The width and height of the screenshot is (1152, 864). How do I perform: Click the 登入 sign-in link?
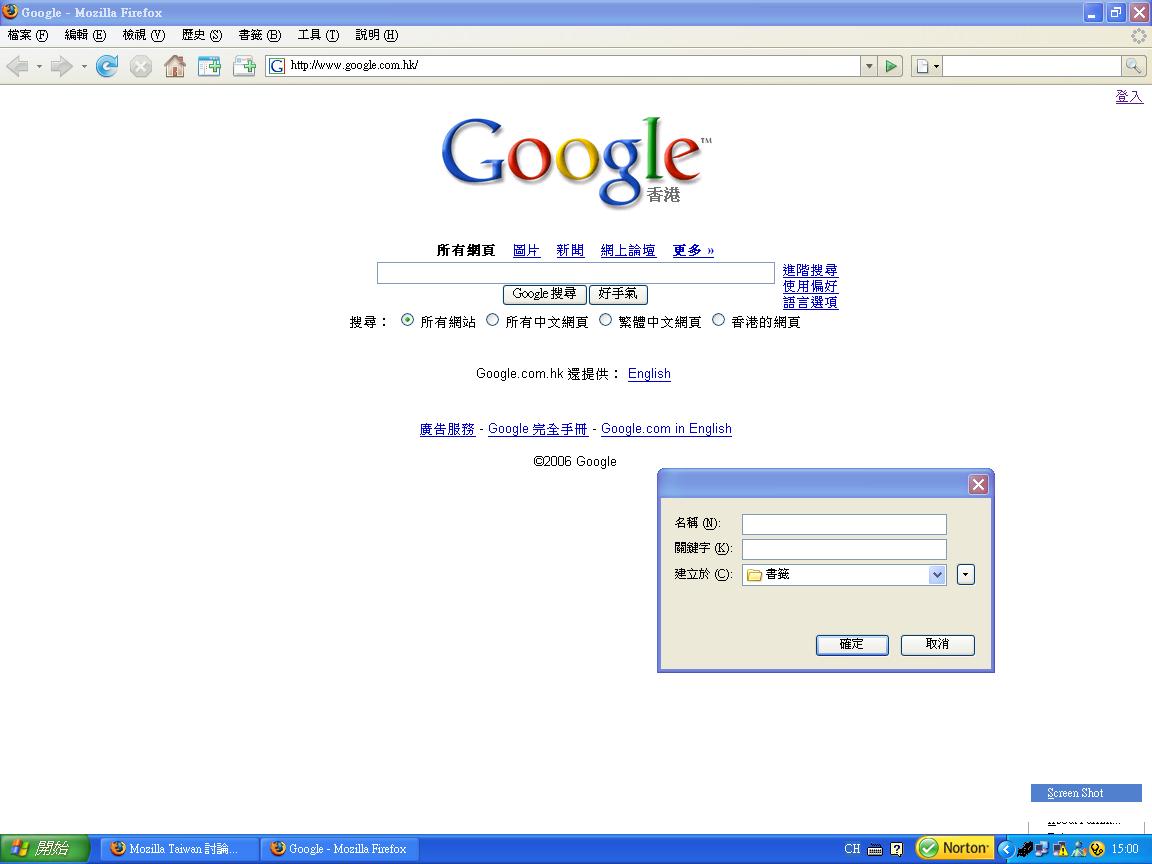[1129, 96]
